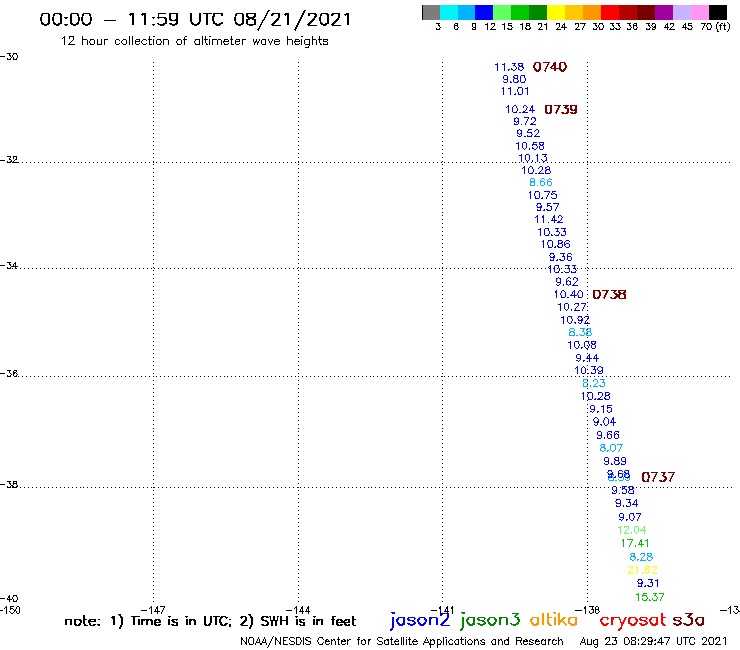Select the yellow swatch in the legend bar
The height and width of the screenshot is (650, 740).
(x=556, y=12)
